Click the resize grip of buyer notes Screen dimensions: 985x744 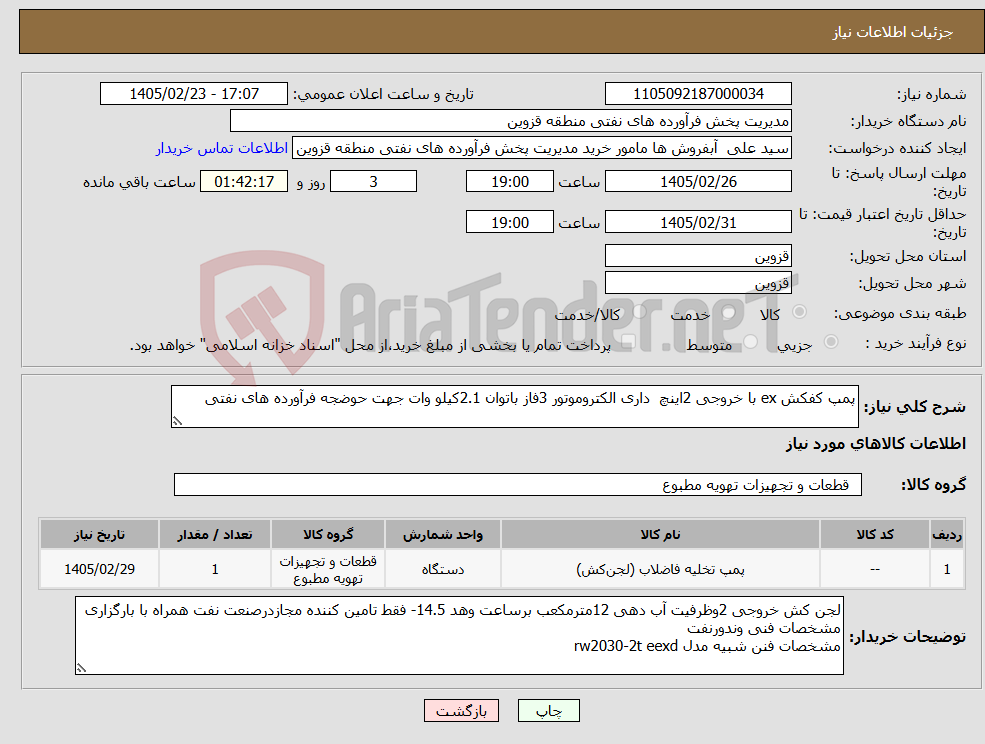point(81,669)
